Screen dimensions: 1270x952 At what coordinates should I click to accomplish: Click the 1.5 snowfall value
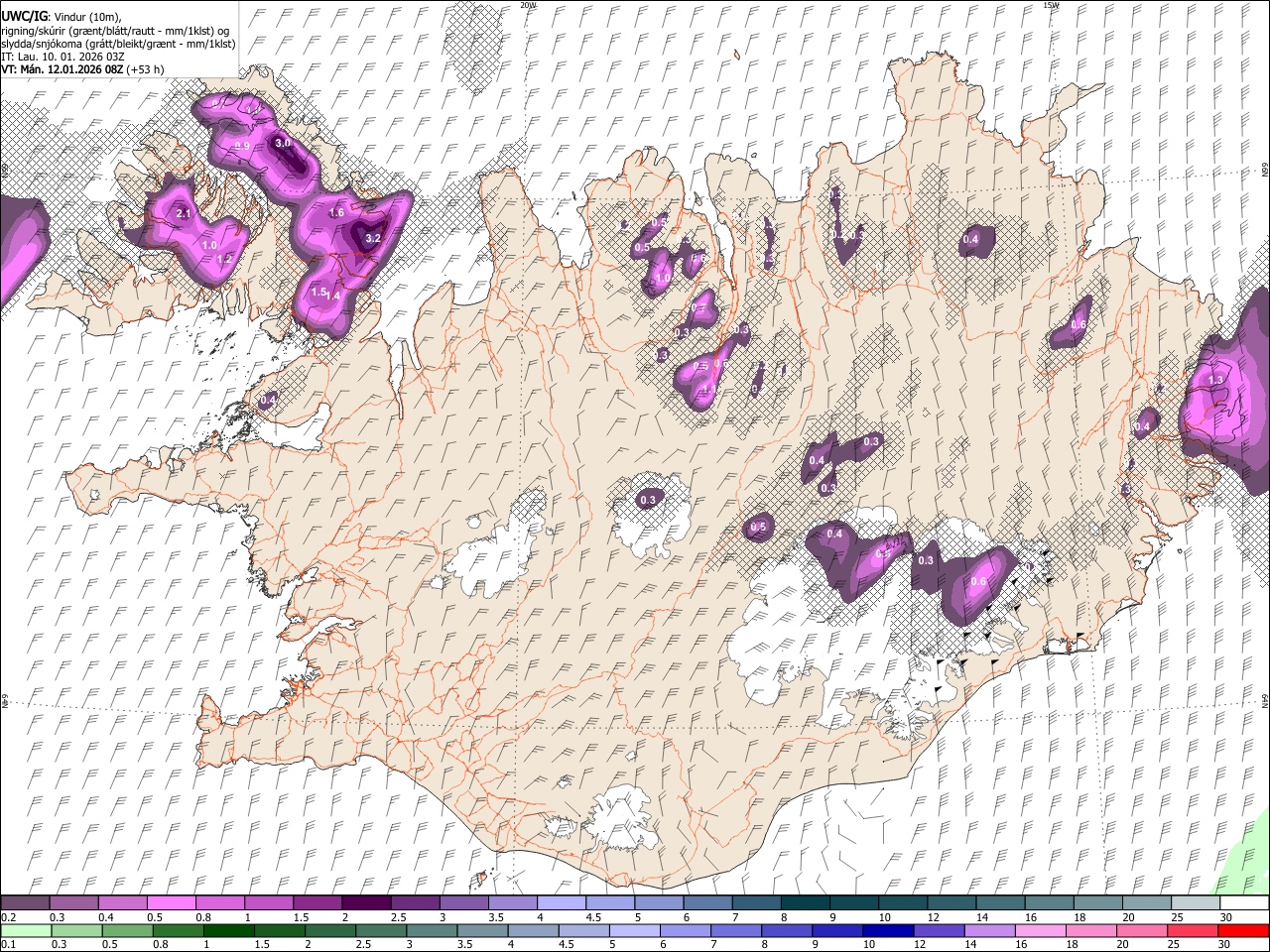(x=318, y=293)
